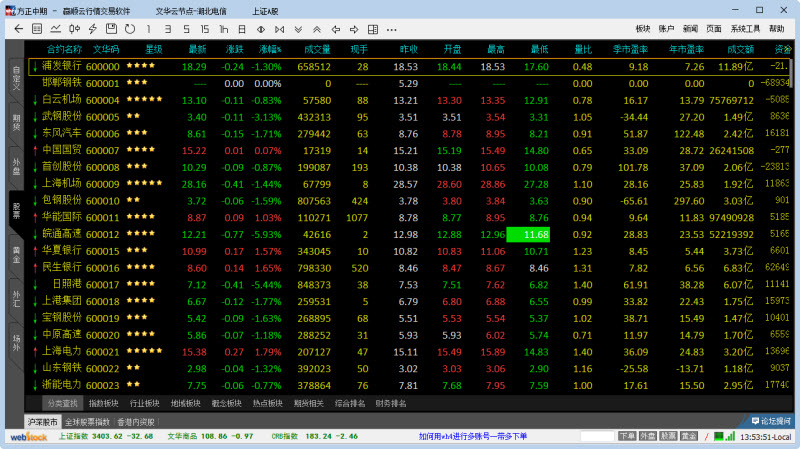Screen dimensions: 800x449
Task: Open the 新闻 menu
Action: (690, 29)
